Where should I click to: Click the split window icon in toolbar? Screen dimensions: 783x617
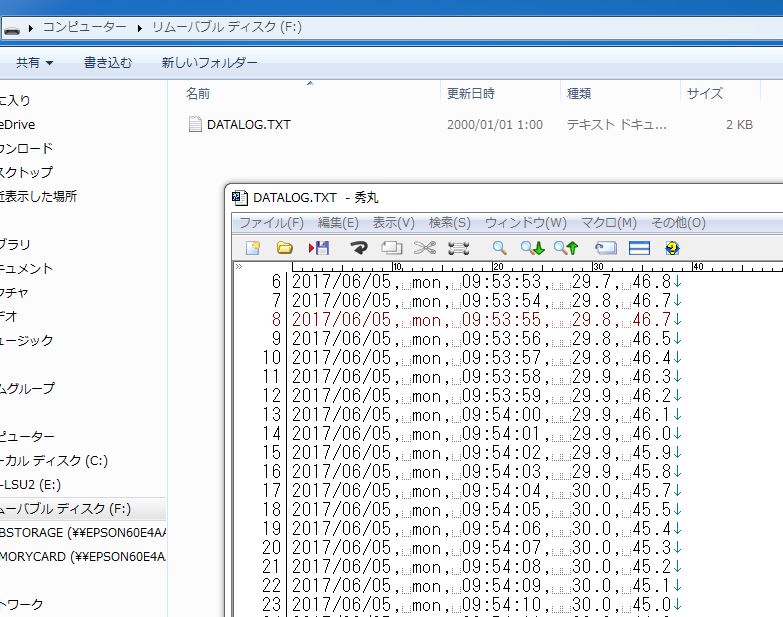pyautogui.click(x=639, y=247)
